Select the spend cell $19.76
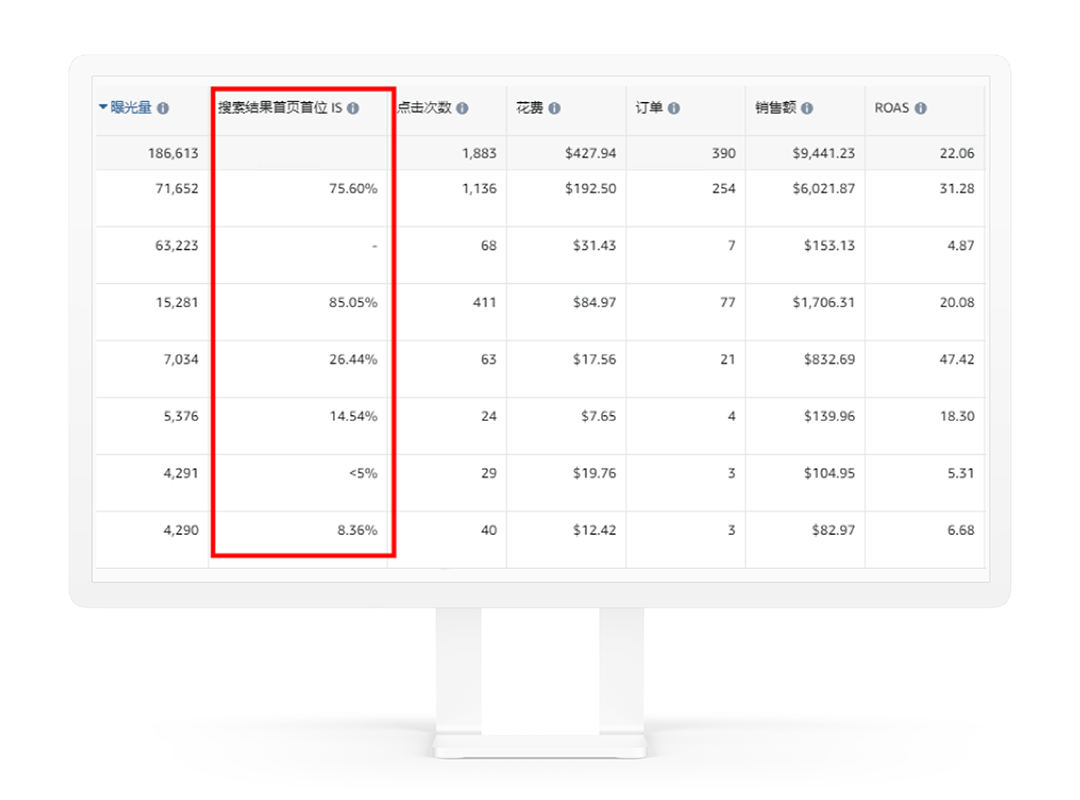The image size is (1080, 800). pyautogui.click(x=594, y=473)
